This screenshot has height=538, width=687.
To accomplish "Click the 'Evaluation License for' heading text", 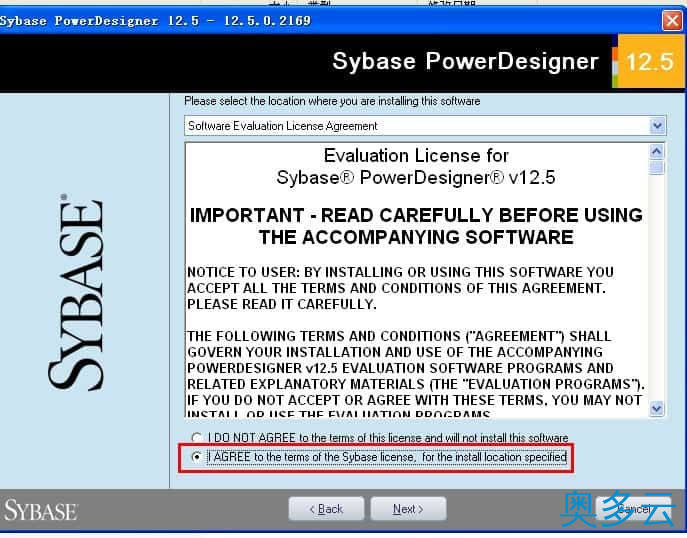I will pyautogui.click(x=416, y=156).
